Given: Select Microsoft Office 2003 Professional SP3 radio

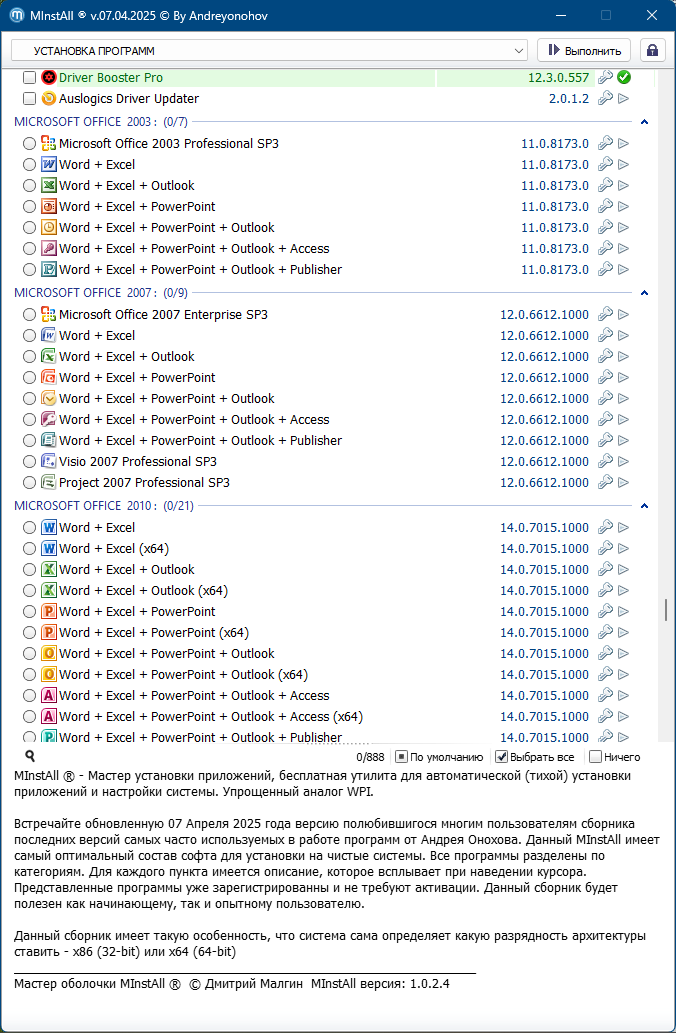Looking at the screenshot, I should pyautogui.click(x=29, y=144).
